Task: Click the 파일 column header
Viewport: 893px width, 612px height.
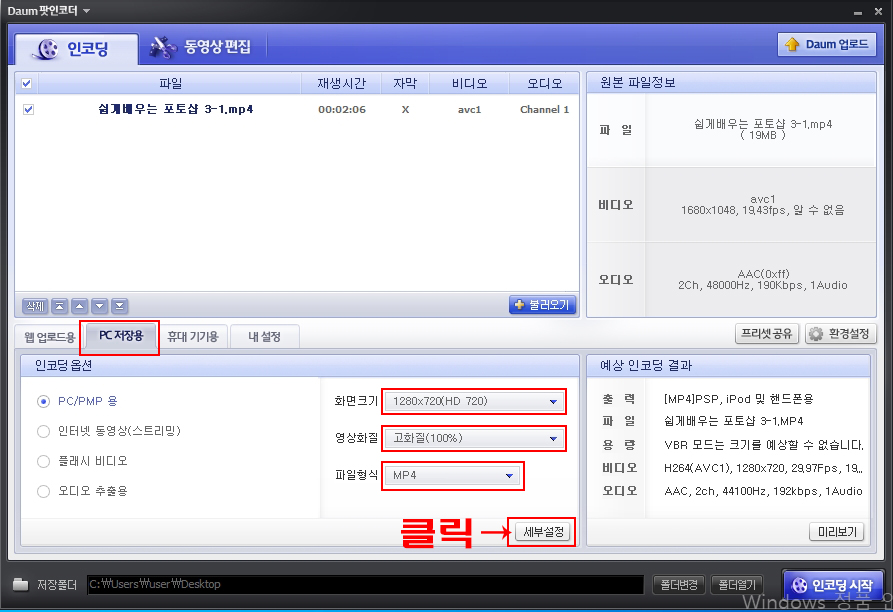Action: [x=170, y=84]
